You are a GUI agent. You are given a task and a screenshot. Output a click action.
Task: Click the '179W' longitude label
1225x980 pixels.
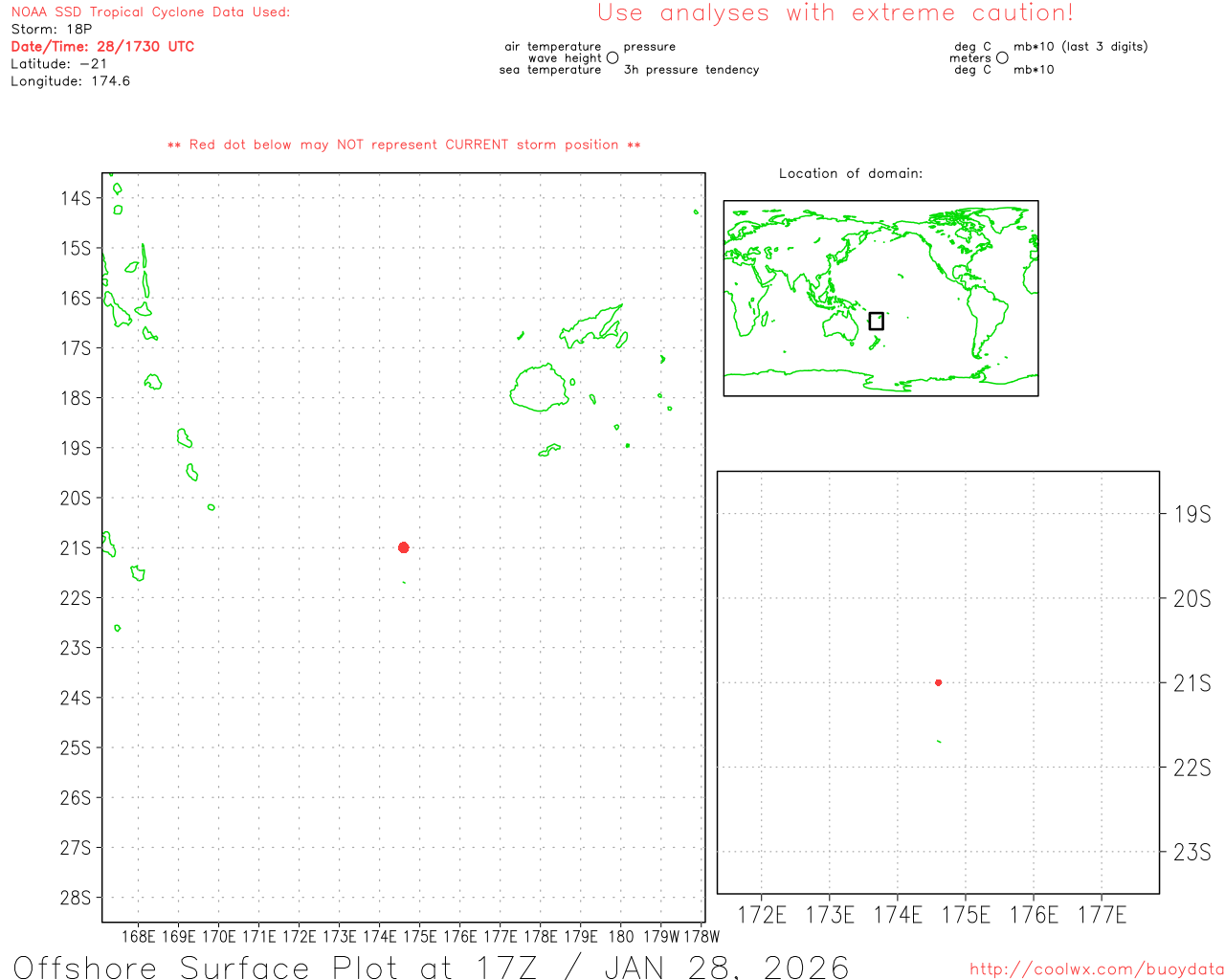[x=661, y=937]
